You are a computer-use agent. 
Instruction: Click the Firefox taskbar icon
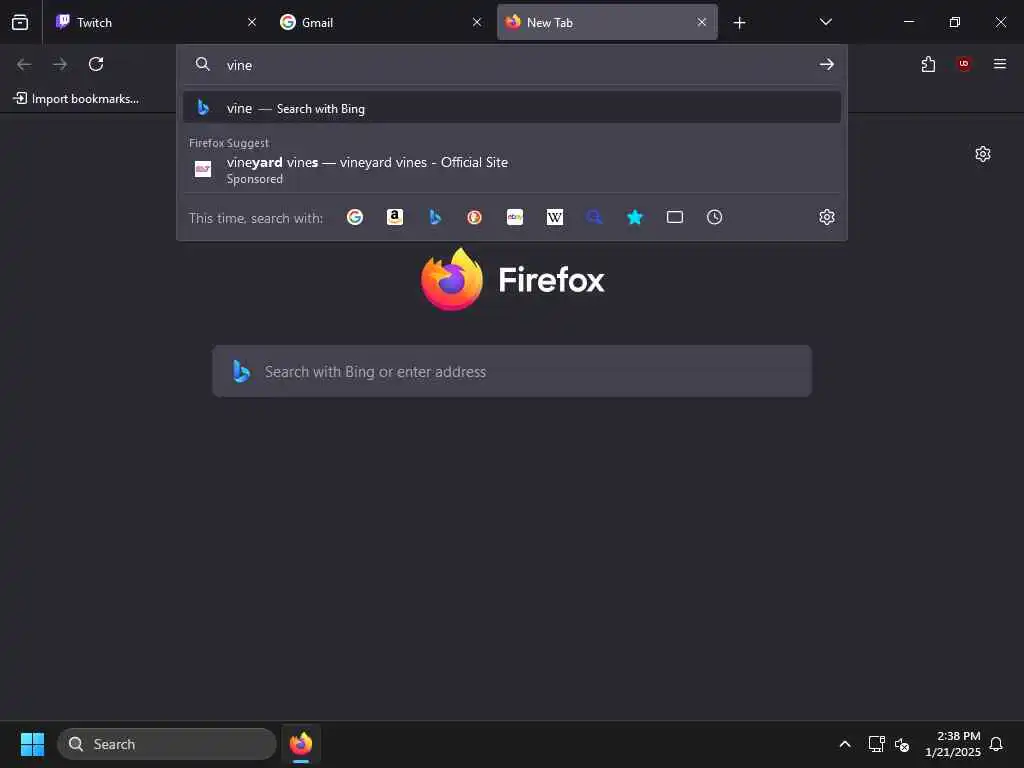pyautogui.click(x=301, y=744)
